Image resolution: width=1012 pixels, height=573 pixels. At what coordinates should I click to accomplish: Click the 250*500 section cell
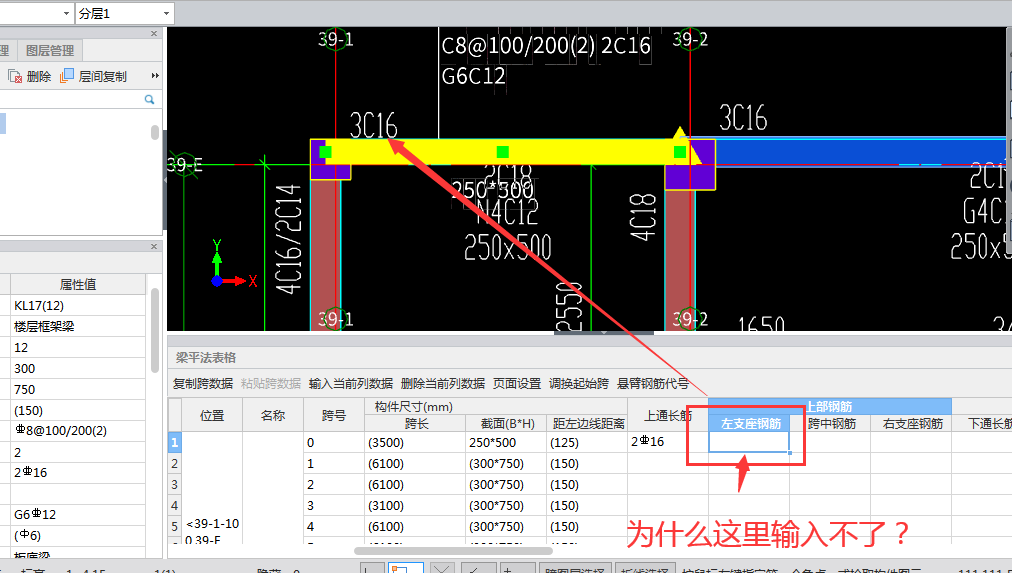[x=507, y=443]
